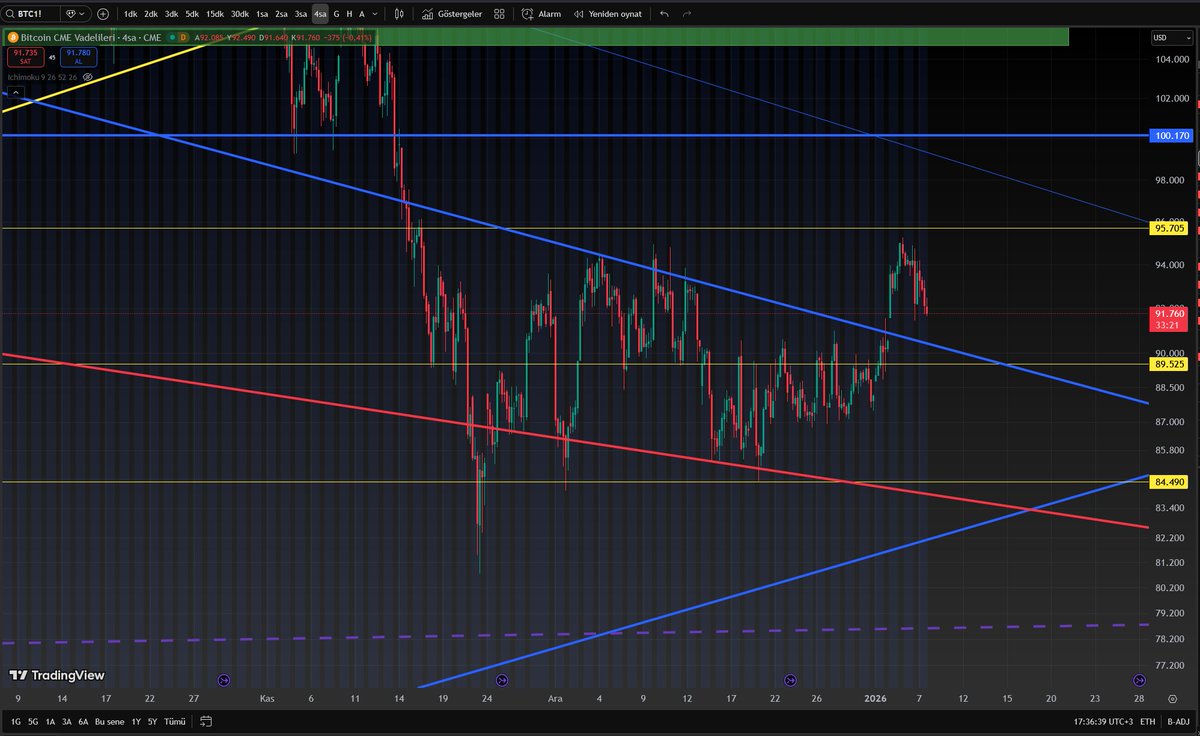Expand the interval list chevron
This screenshot has width=1200, height=736.
coord(376,14)
